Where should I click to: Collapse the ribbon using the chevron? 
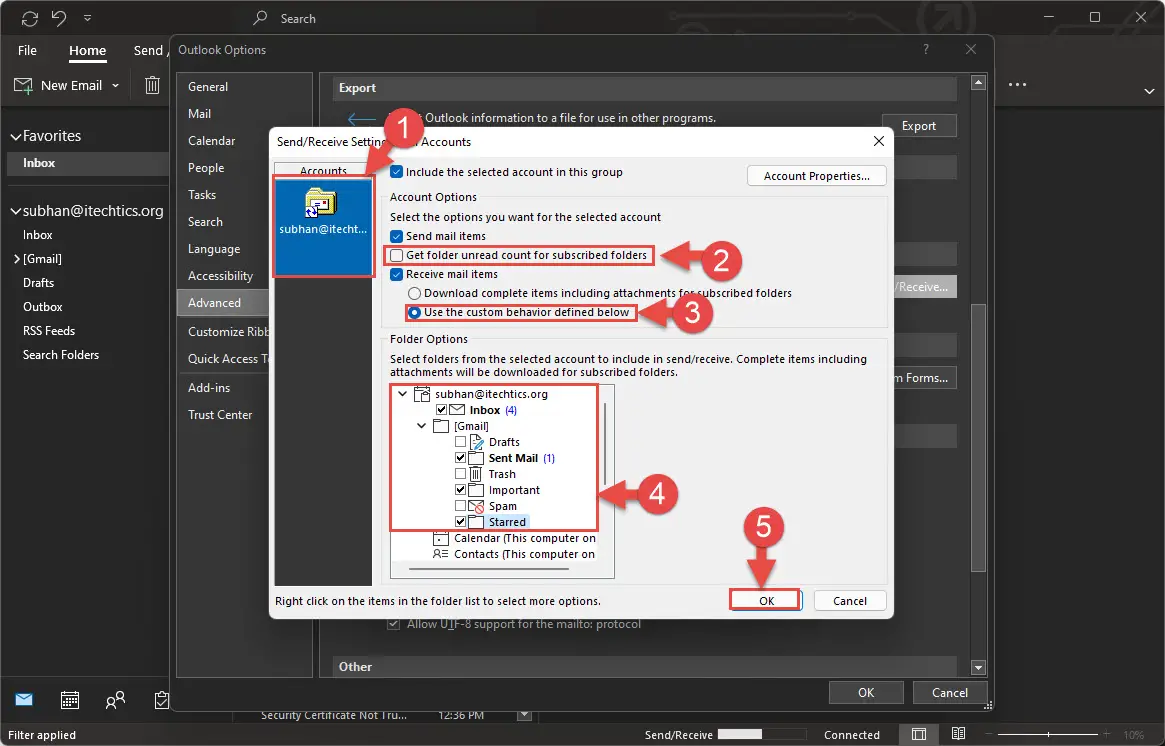1149,91
